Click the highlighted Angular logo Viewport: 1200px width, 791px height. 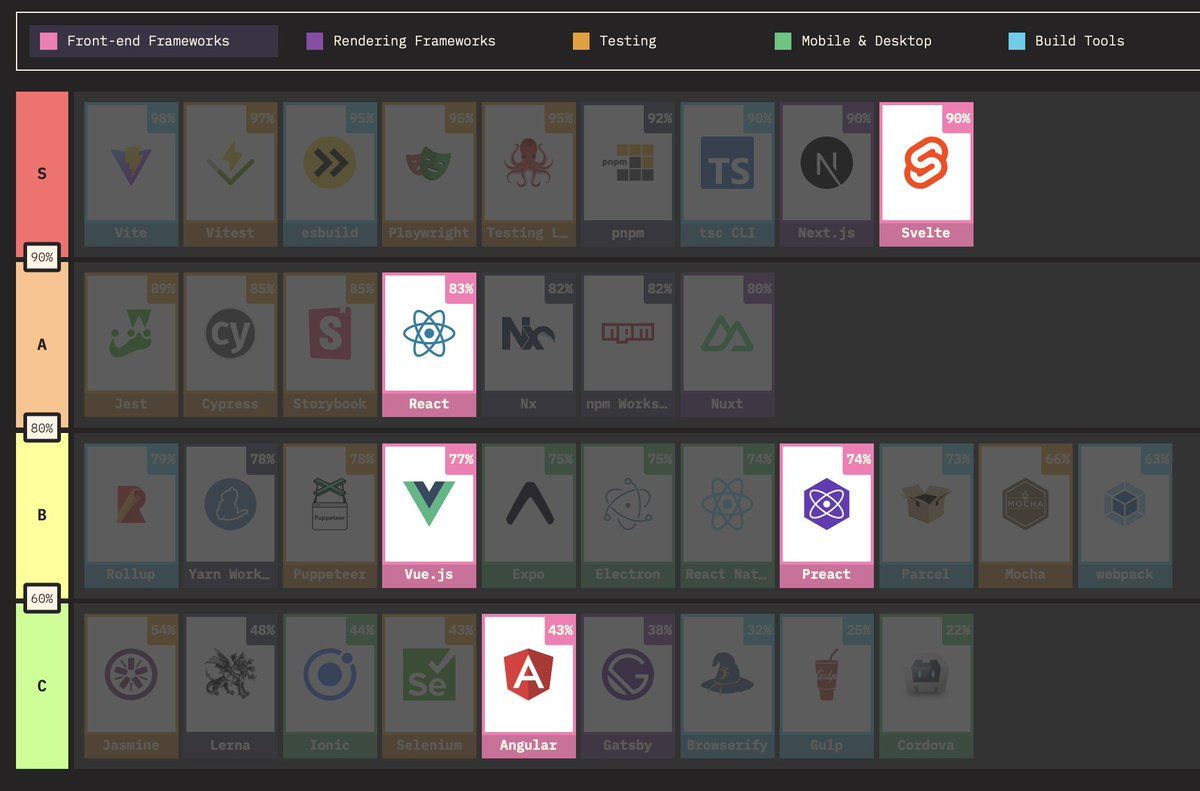pyautogui.click(x=528, y=675)
